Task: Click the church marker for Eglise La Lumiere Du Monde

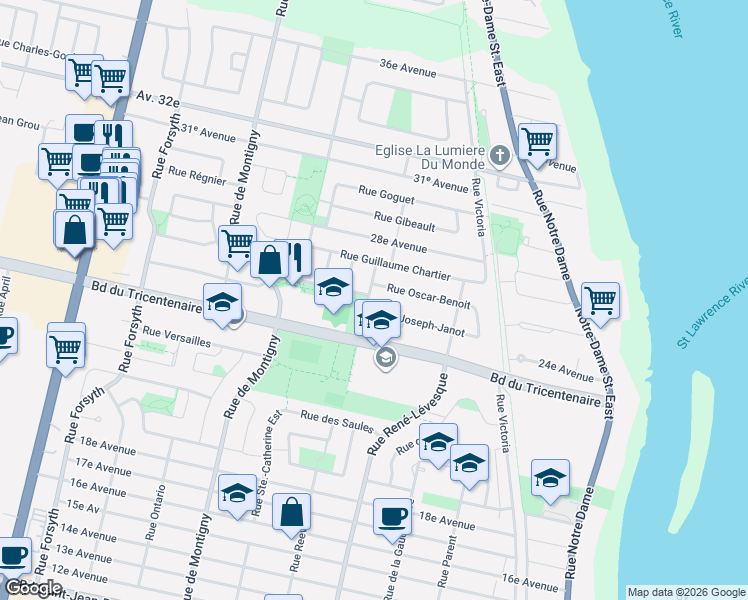Action: pos(499,156)
